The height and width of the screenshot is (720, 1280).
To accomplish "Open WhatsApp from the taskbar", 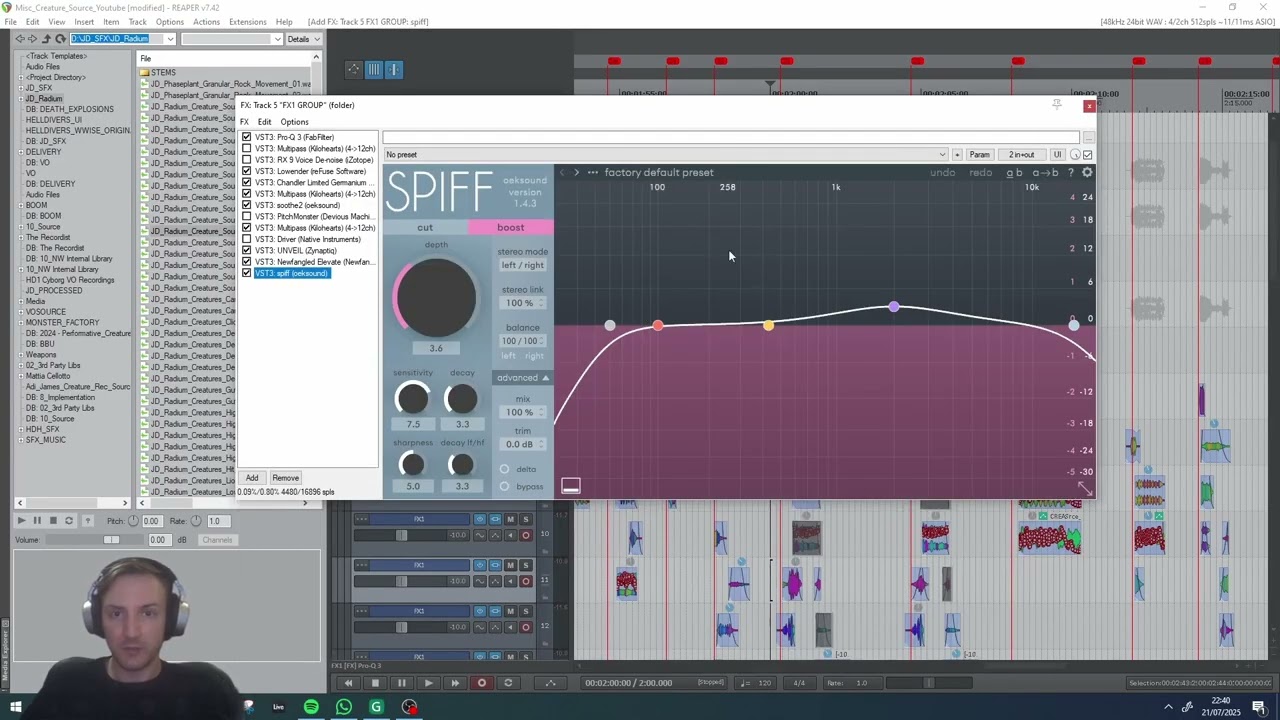I will point(344,707).
